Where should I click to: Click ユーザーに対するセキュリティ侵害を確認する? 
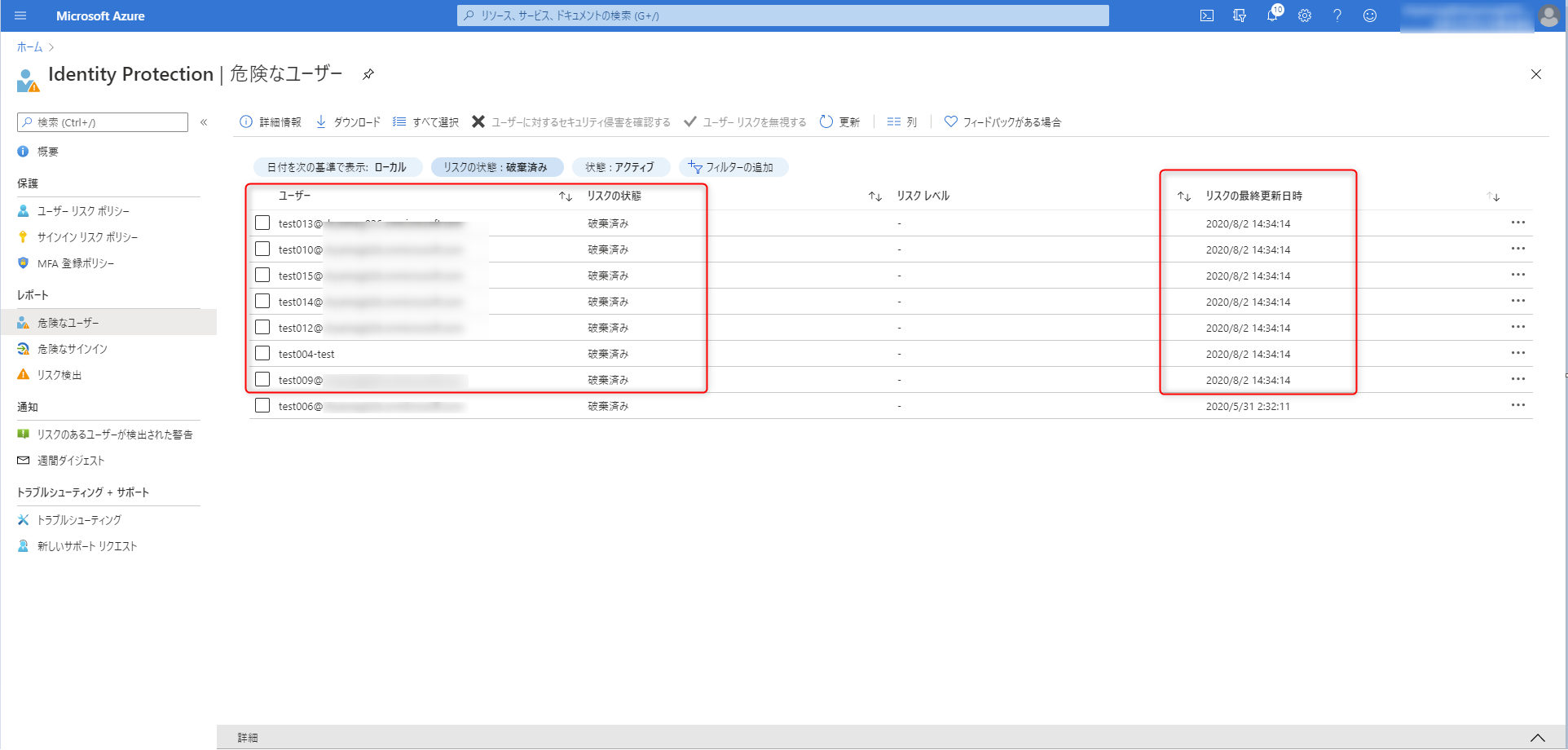click(x=571, y=122)
